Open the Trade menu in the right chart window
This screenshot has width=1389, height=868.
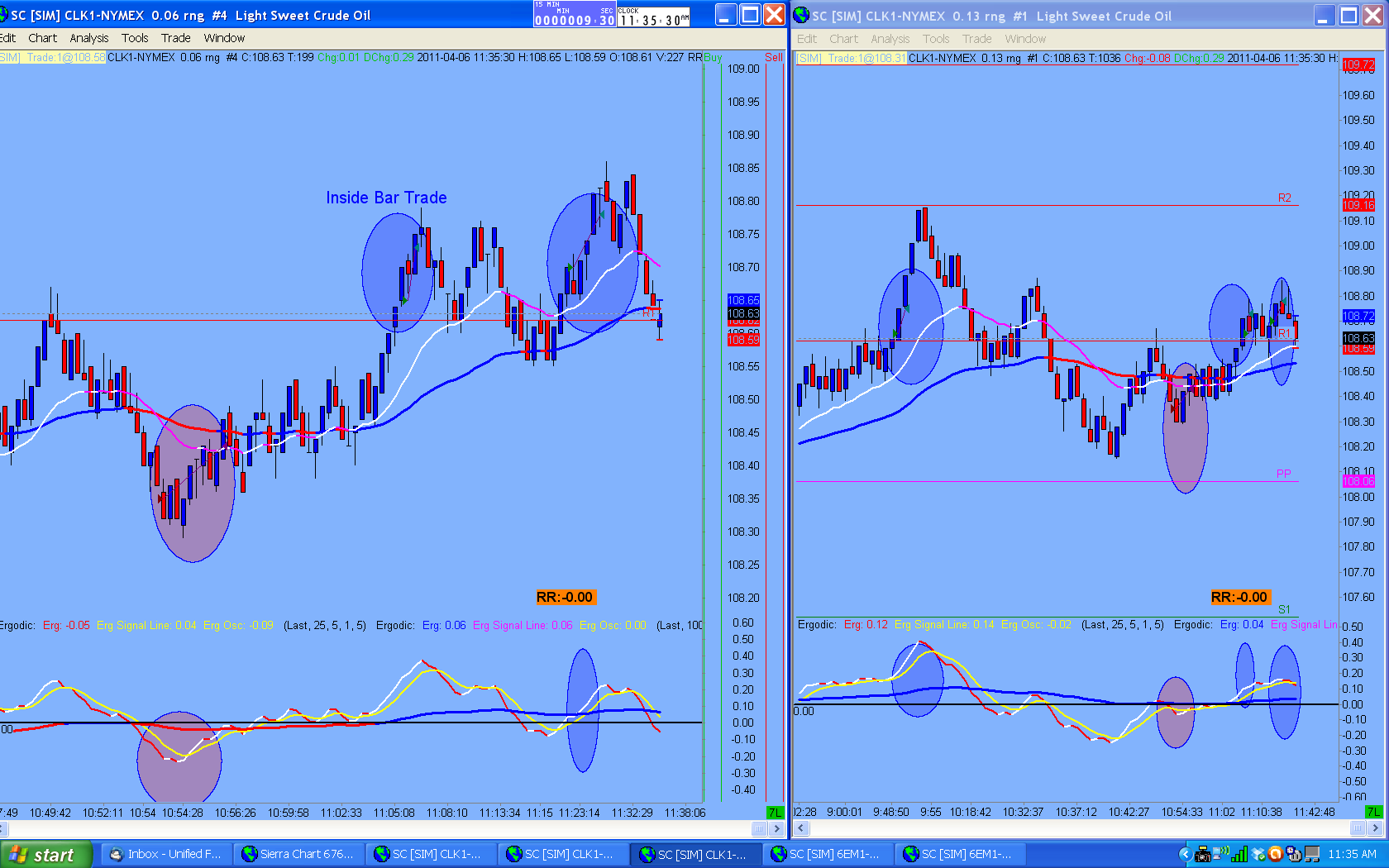click(x=976, y=39)
